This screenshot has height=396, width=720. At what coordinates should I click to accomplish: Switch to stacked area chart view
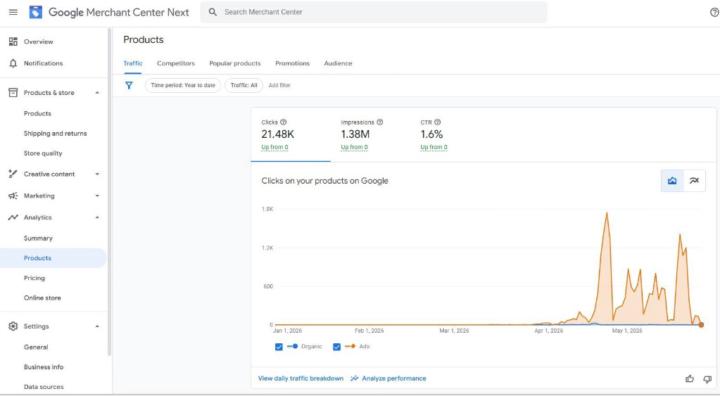point(672,181)
